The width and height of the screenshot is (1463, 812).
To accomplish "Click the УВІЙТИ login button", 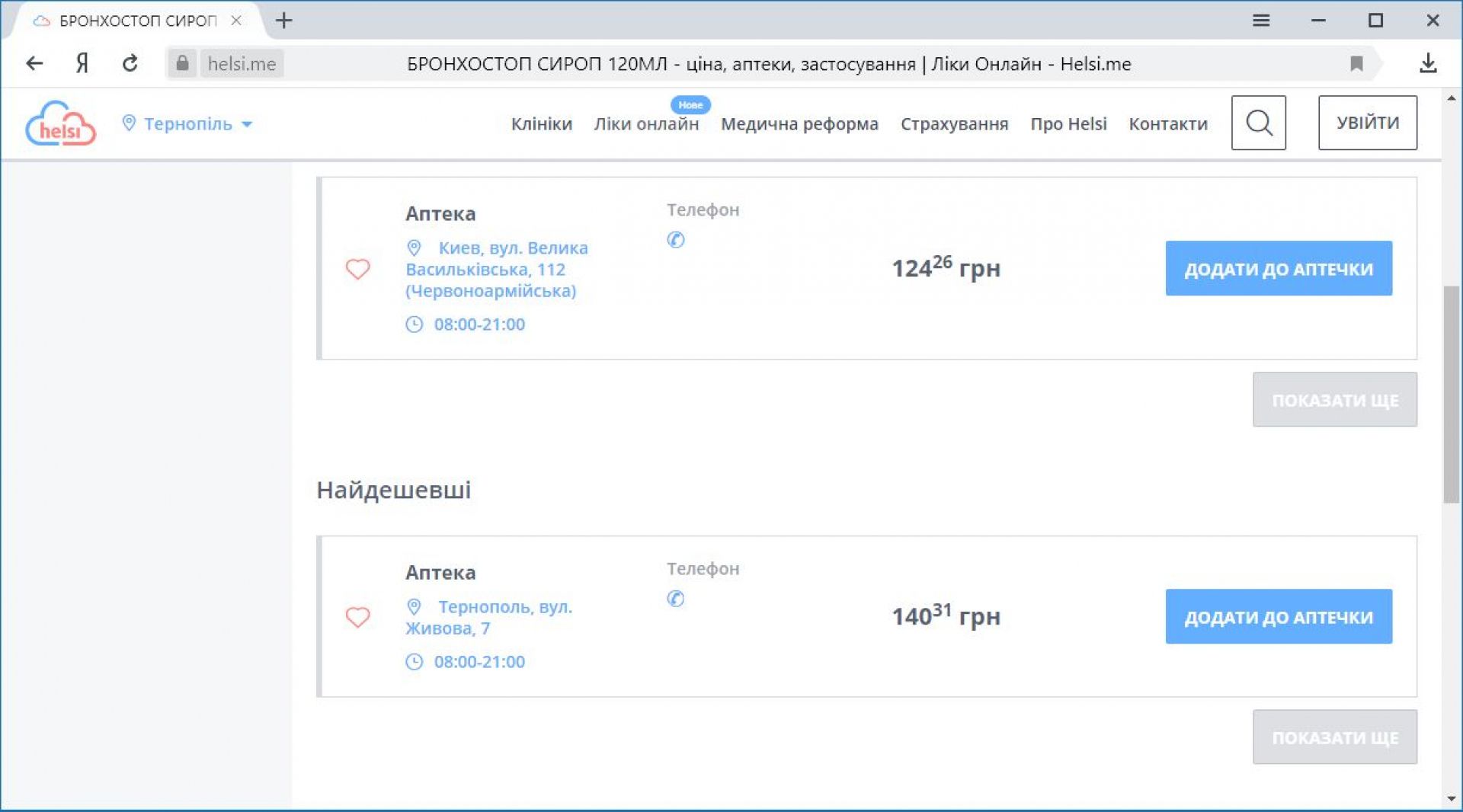I will pos(1368,123).
